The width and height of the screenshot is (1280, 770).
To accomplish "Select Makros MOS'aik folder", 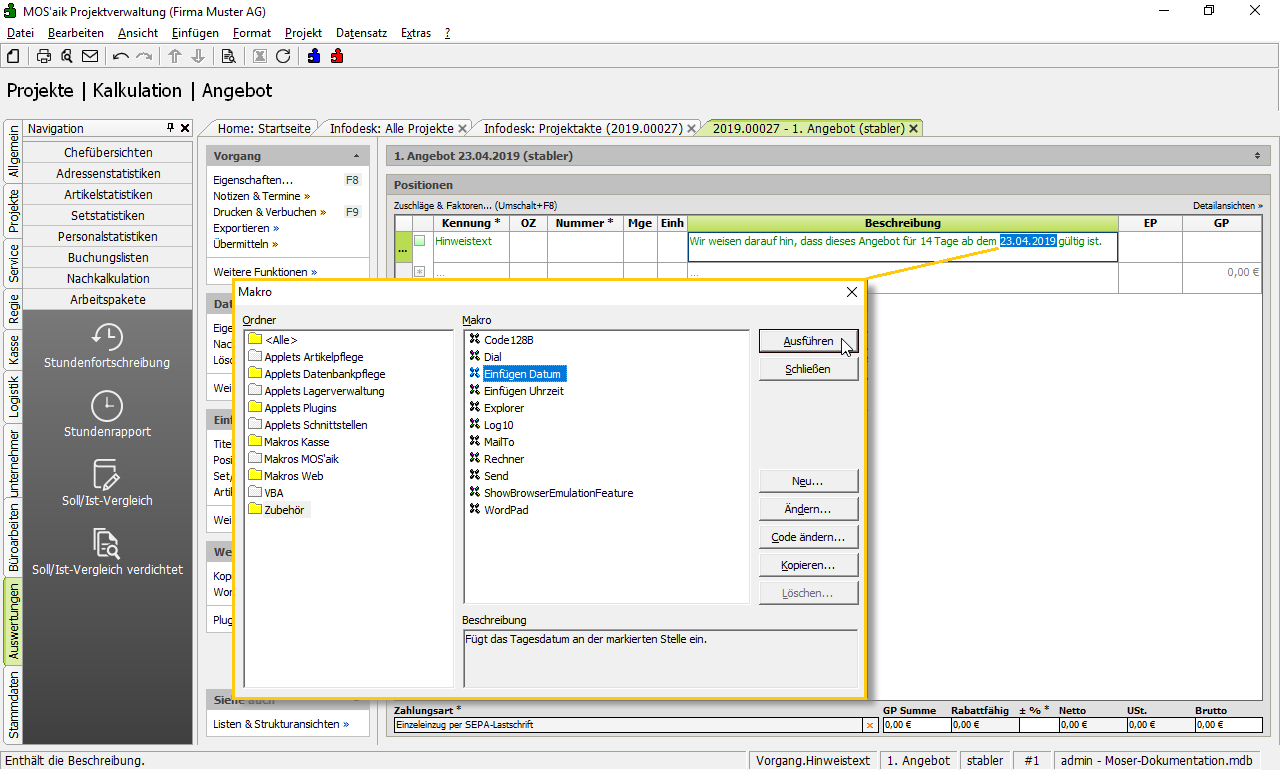I will pos(300,459).
